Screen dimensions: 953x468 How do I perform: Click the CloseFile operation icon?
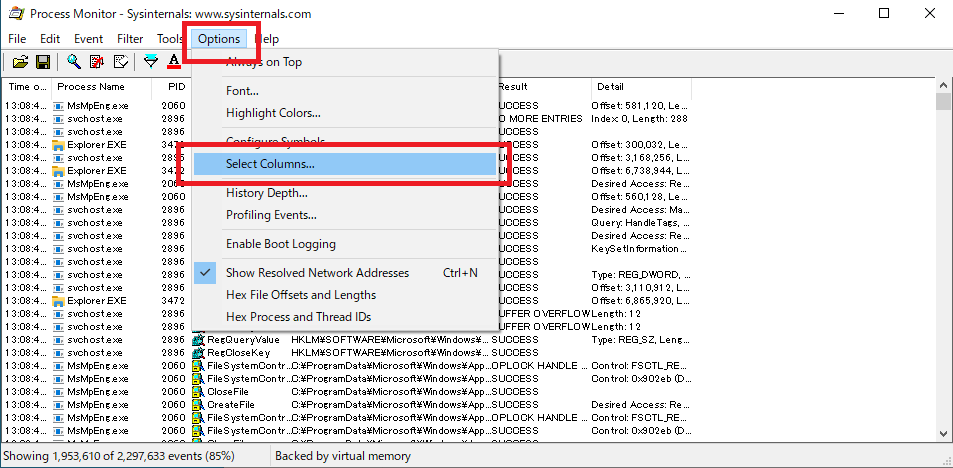(x=198, y=392)
